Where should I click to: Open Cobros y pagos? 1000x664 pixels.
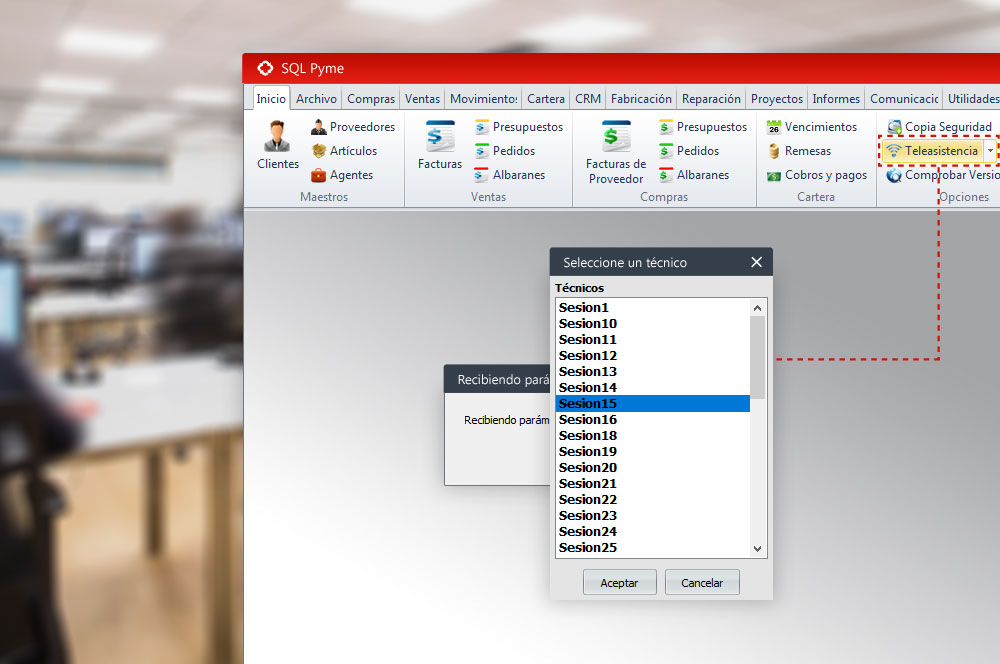point(774,175)
